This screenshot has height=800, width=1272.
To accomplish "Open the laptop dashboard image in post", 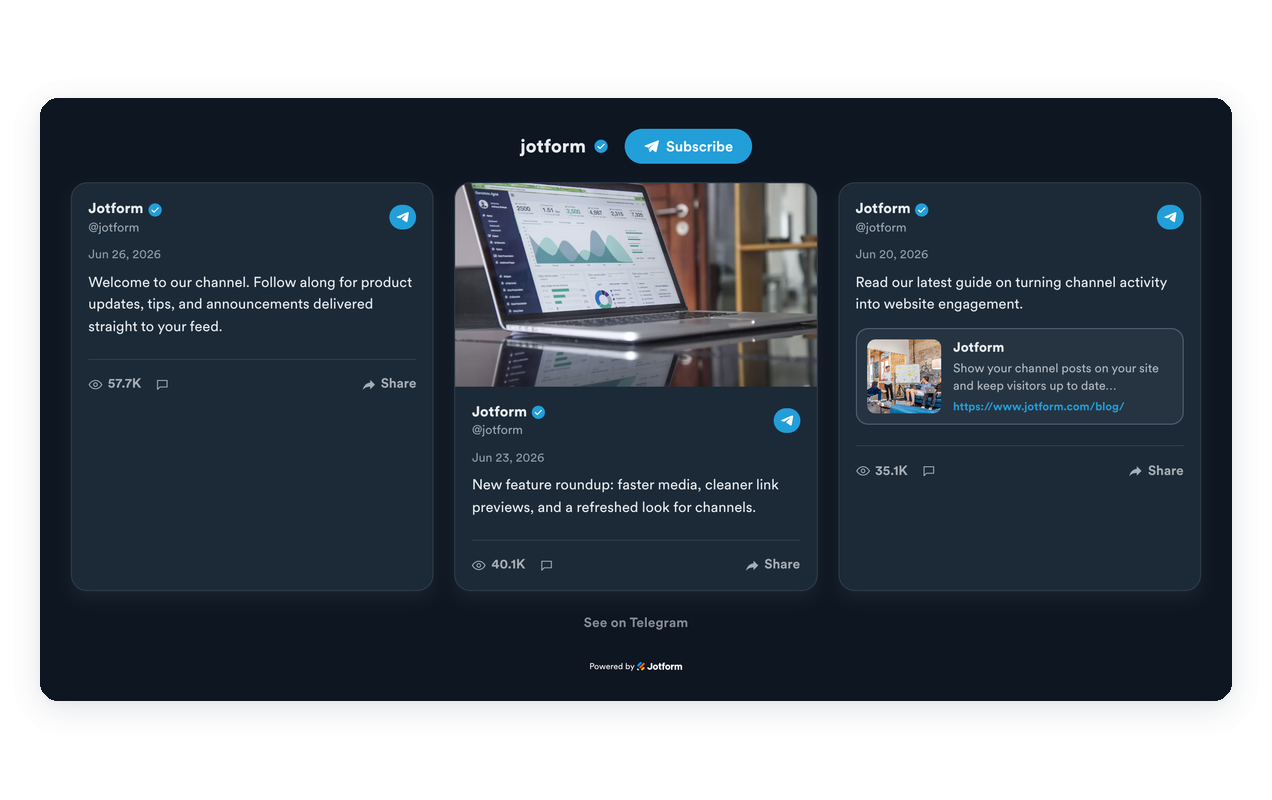I will [636, 285].
